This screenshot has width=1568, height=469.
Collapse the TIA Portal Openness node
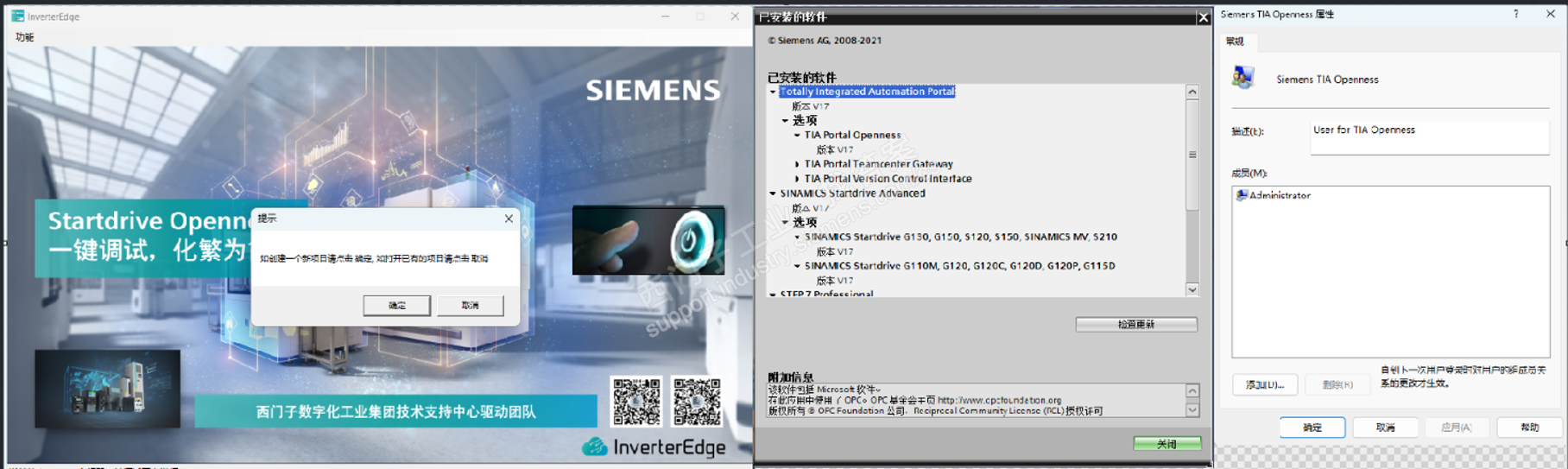click(x=797, y=136)
